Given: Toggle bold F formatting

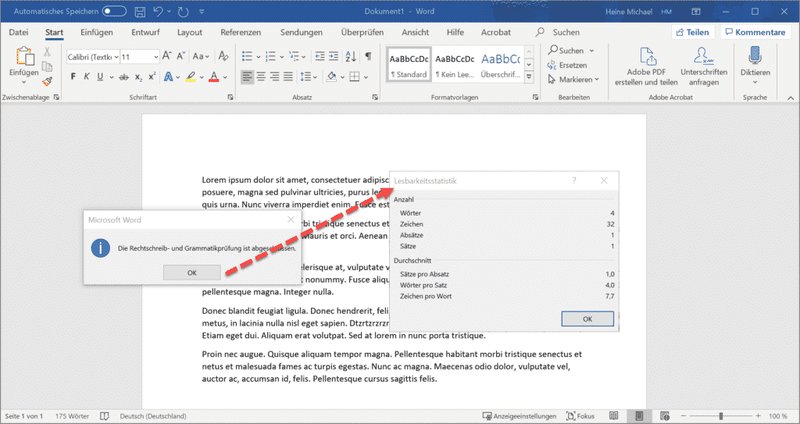Looking at the screenshot, I should (73, 77).
